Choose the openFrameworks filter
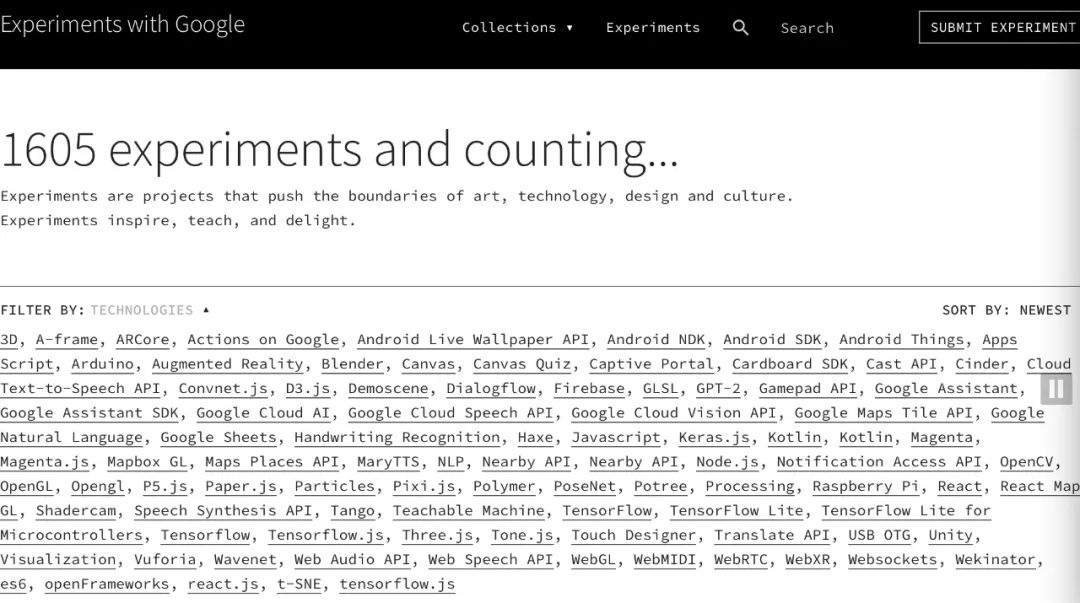Viewport: 1080px width, 603px height. 108,584
